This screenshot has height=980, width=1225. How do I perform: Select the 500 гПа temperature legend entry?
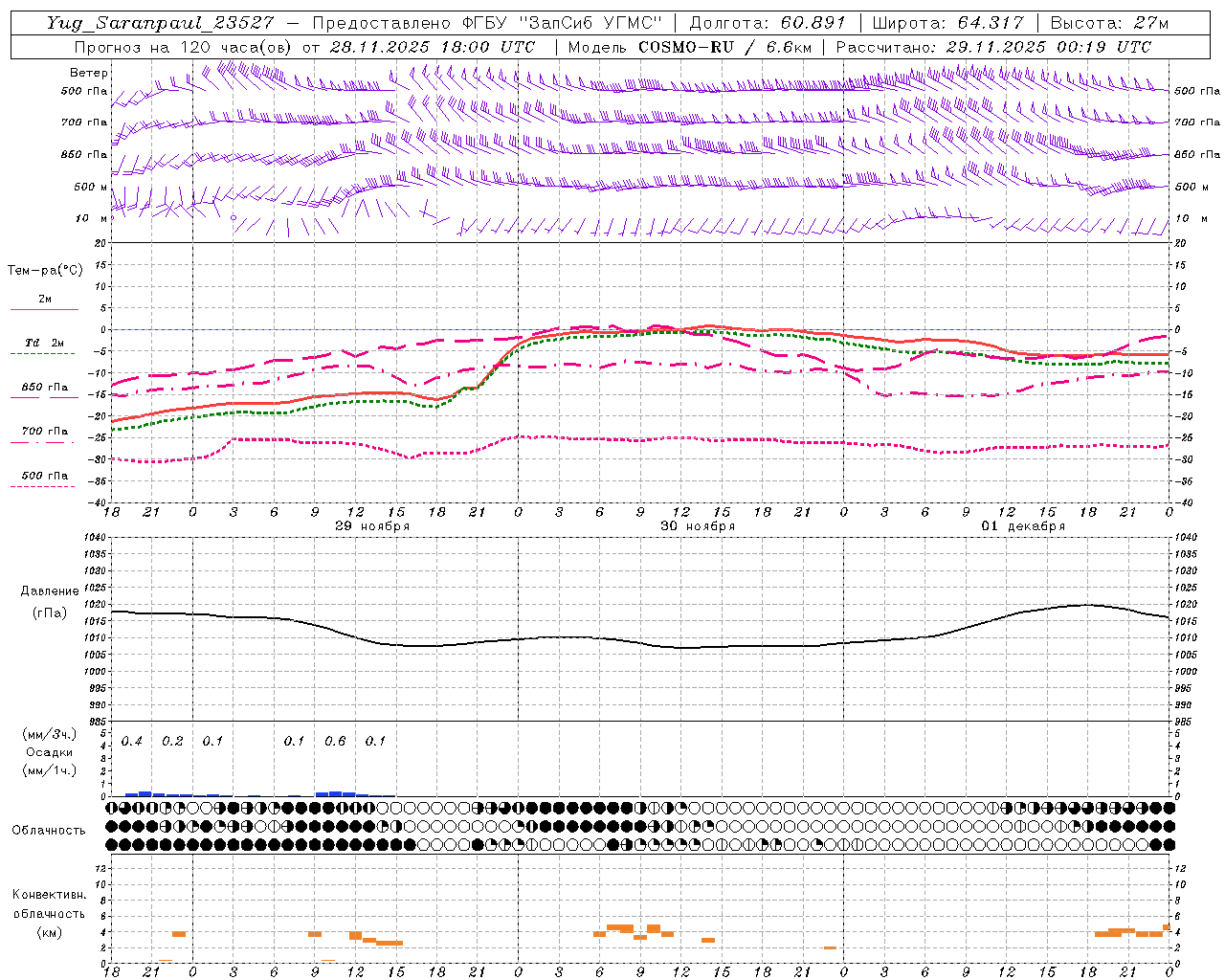44,477
